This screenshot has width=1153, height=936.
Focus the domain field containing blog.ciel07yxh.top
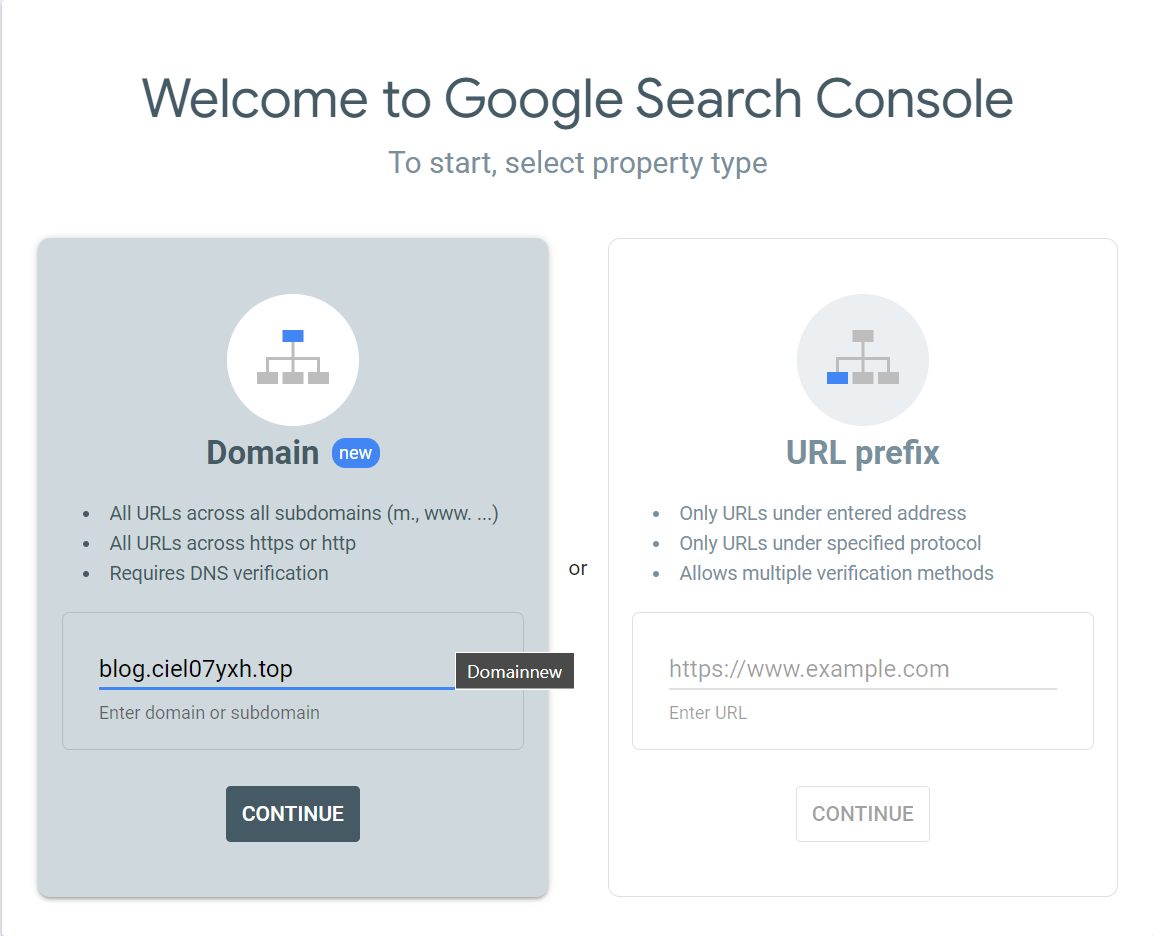(x=275, y=669)
